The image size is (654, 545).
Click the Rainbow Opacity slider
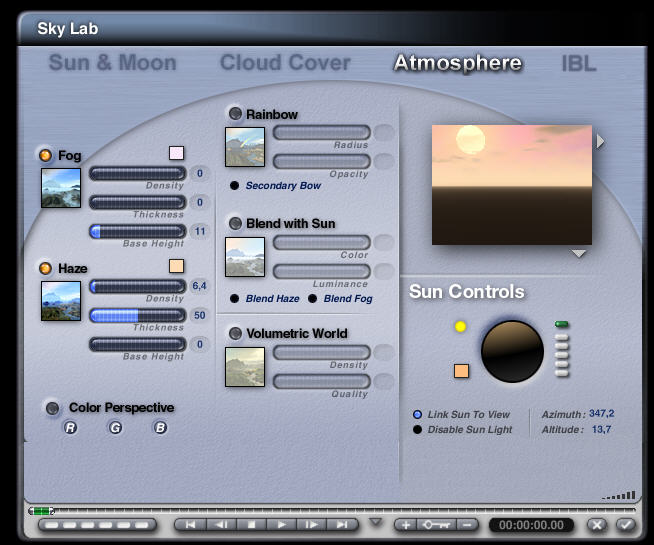pos(322,161)
